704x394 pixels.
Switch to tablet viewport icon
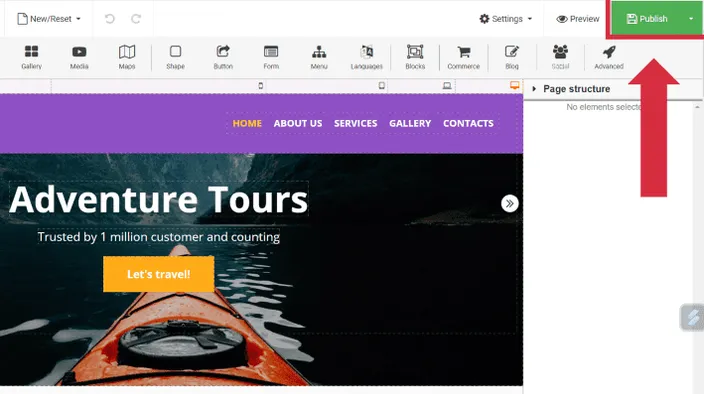pyautogui.click(x=382, y=85)
